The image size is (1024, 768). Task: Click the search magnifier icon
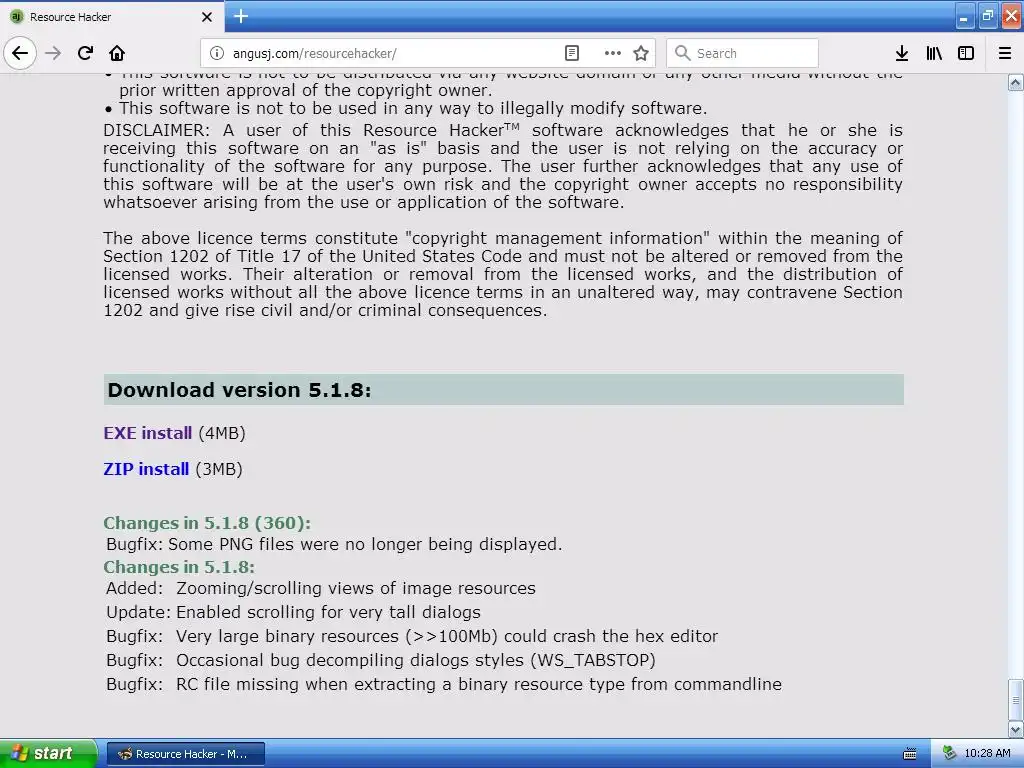click(x=682, y=53)
